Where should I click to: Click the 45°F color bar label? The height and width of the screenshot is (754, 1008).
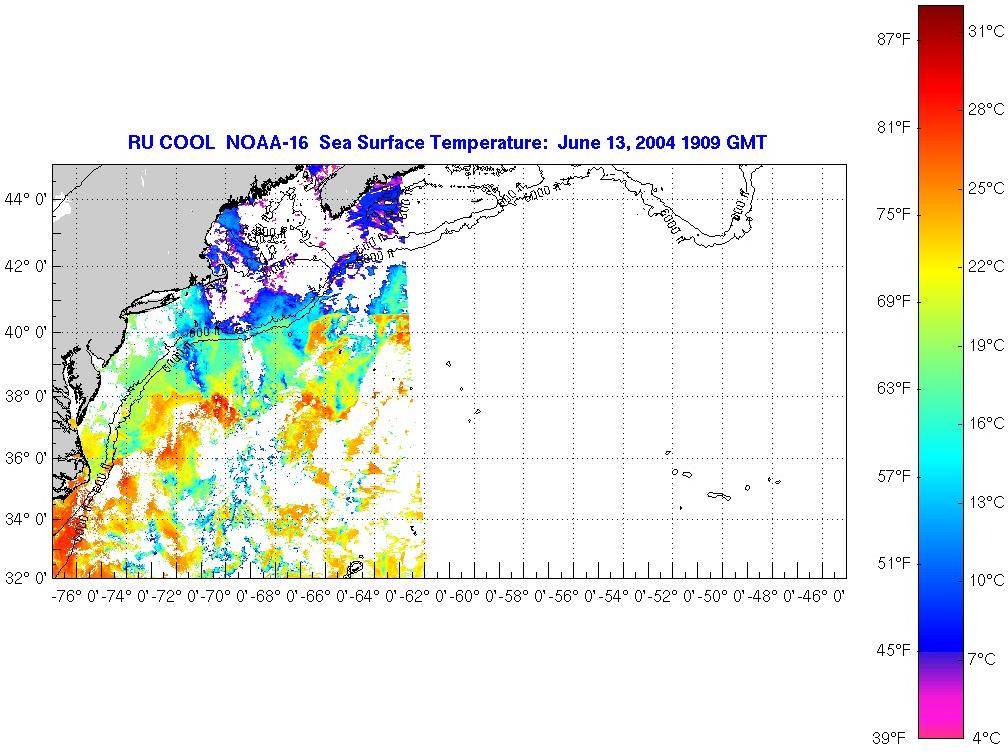pos(894,651)
